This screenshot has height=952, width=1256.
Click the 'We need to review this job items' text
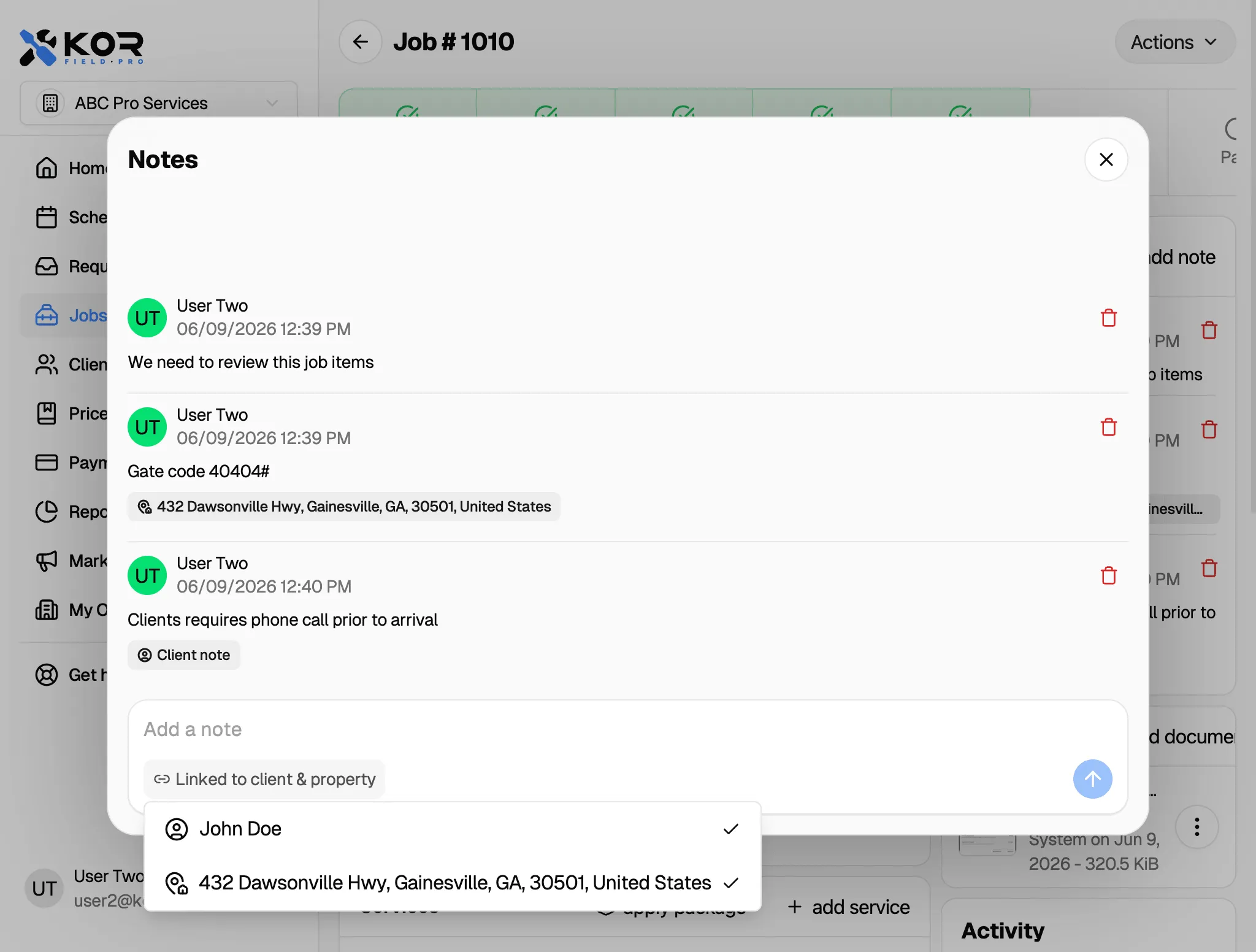[x=251, y=363]
